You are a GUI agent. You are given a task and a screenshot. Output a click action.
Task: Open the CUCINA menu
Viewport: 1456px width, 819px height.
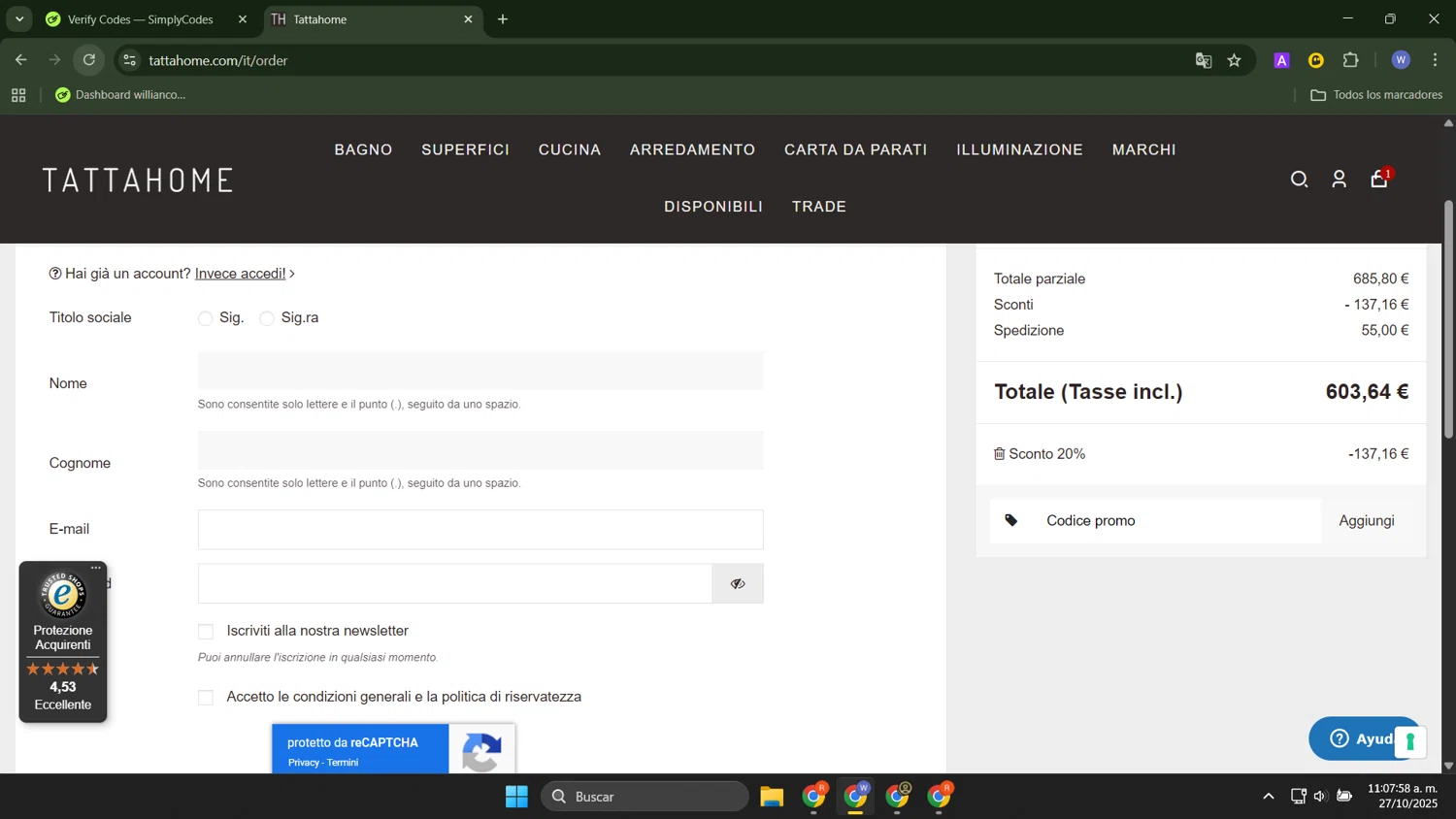coord(570,149)
